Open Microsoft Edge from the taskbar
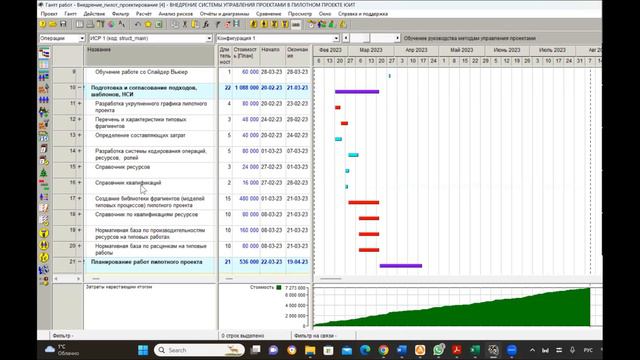The width and height of the screenshot is (640, 360). click(365, 350)
